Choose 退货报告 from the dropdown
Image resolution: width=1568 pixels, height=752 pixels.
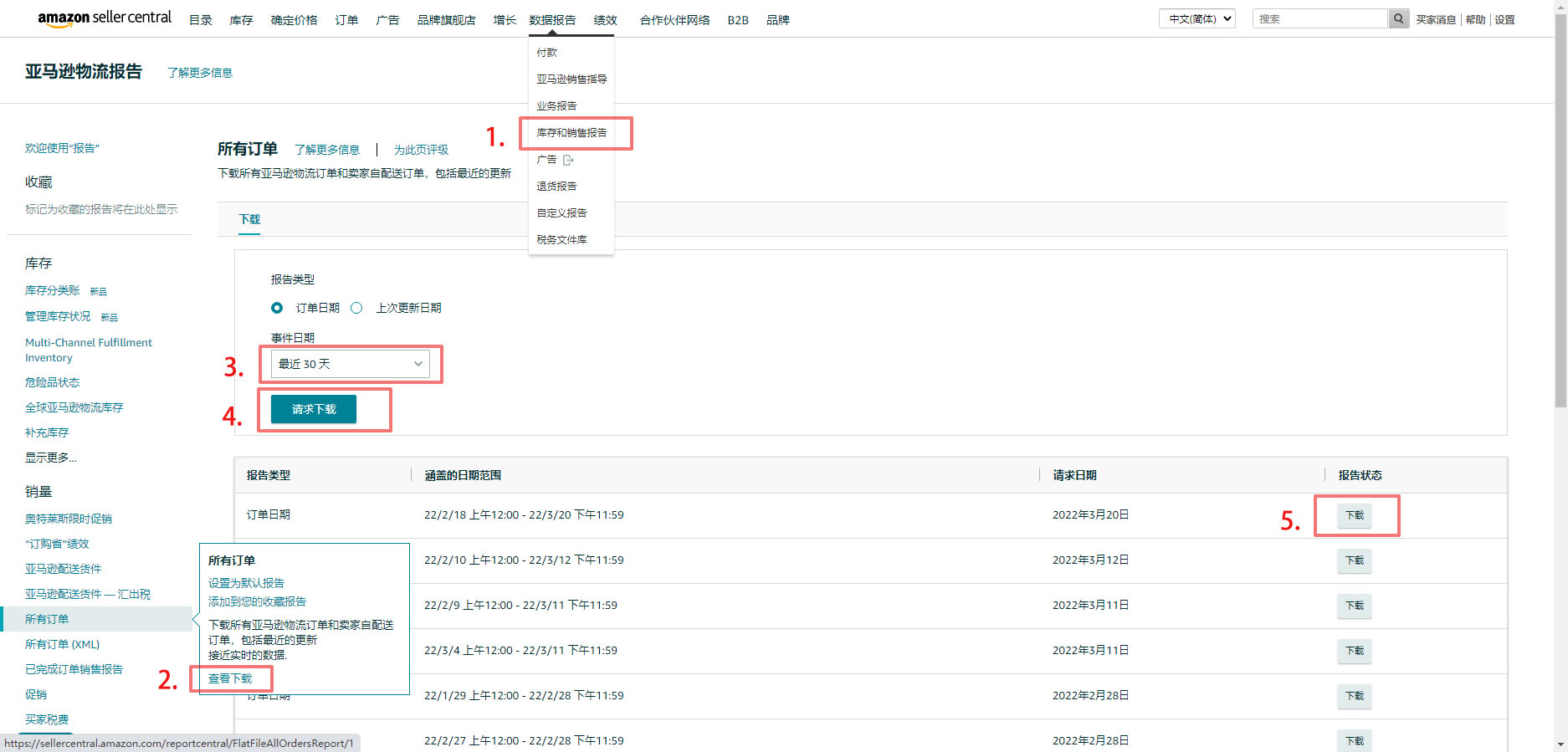(x=556, y=187)
